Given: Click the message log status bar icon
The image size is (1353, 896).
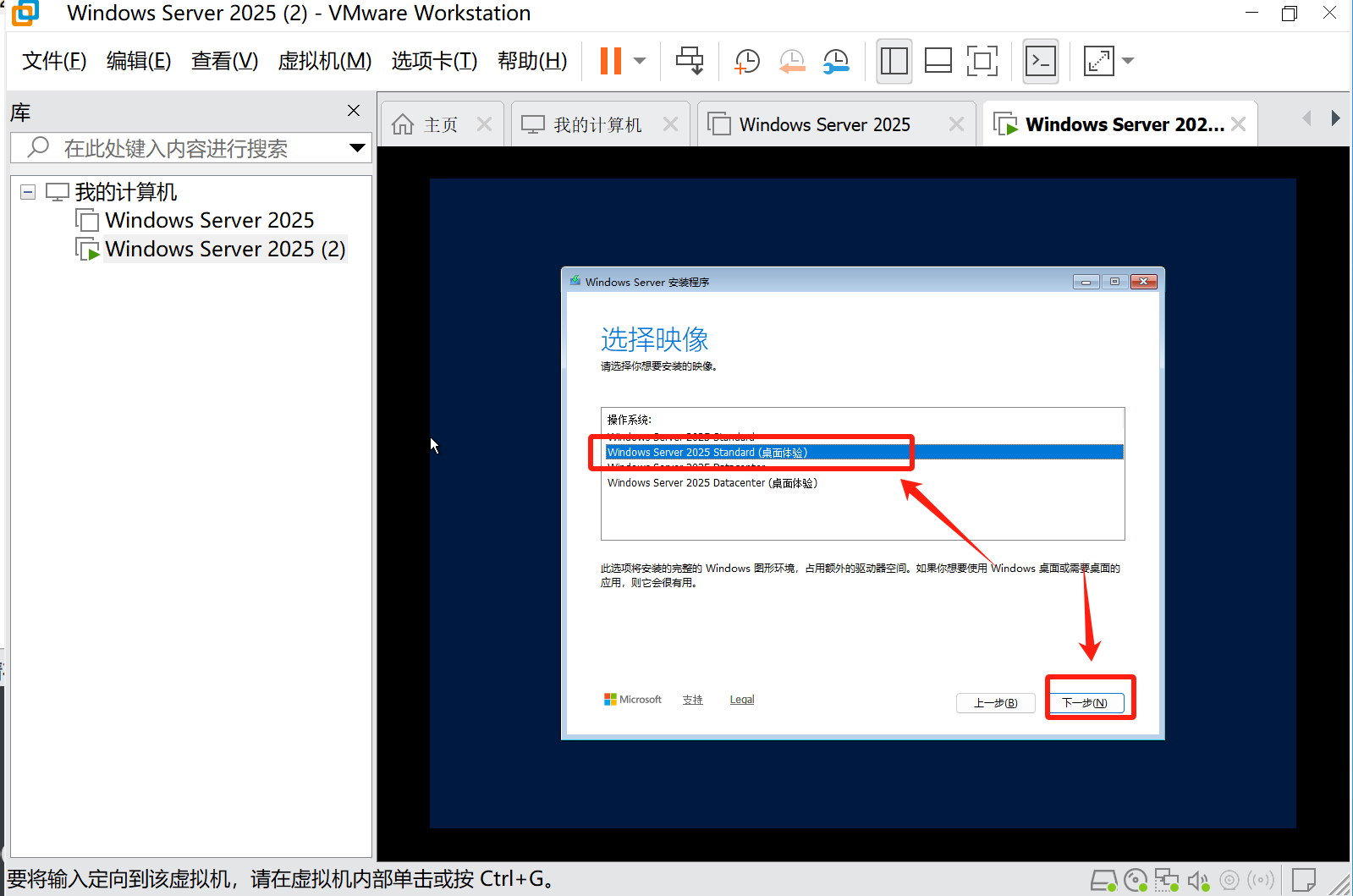Looking at the screenshot, I should [1304, 881].
